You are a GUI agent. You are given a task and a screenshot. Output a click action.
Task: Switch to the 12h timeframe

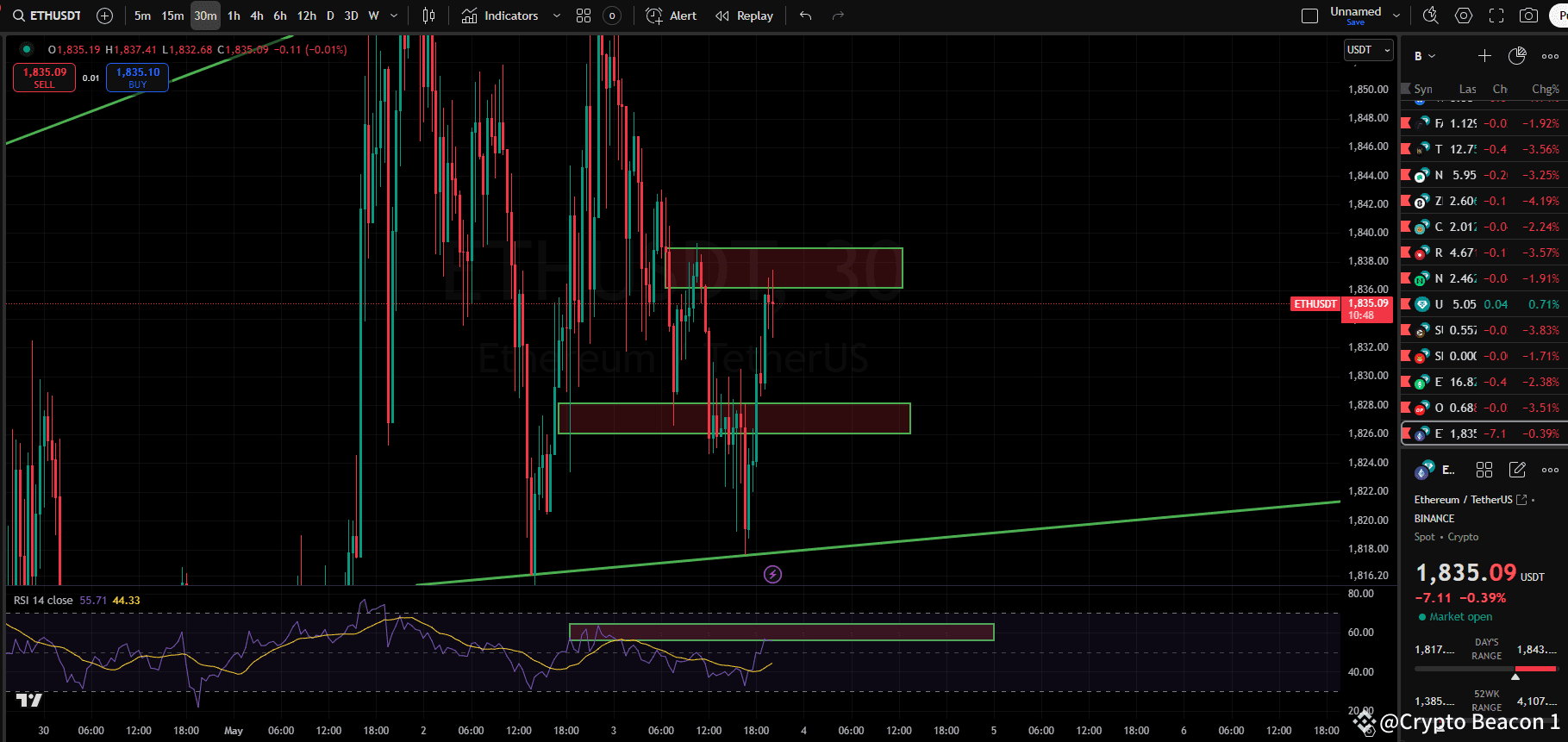tap(306, 16)
